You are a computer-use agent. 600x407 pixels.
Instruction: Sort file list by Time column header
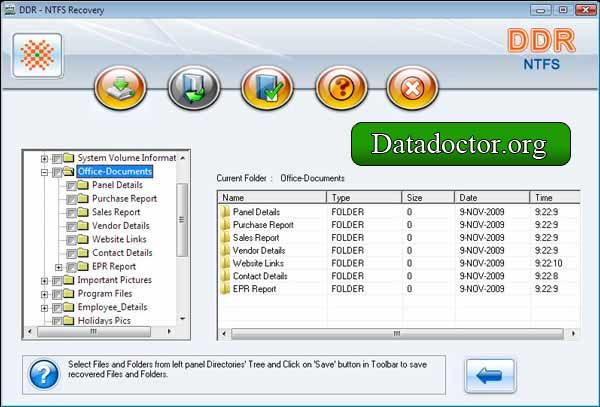pos(555,197)
